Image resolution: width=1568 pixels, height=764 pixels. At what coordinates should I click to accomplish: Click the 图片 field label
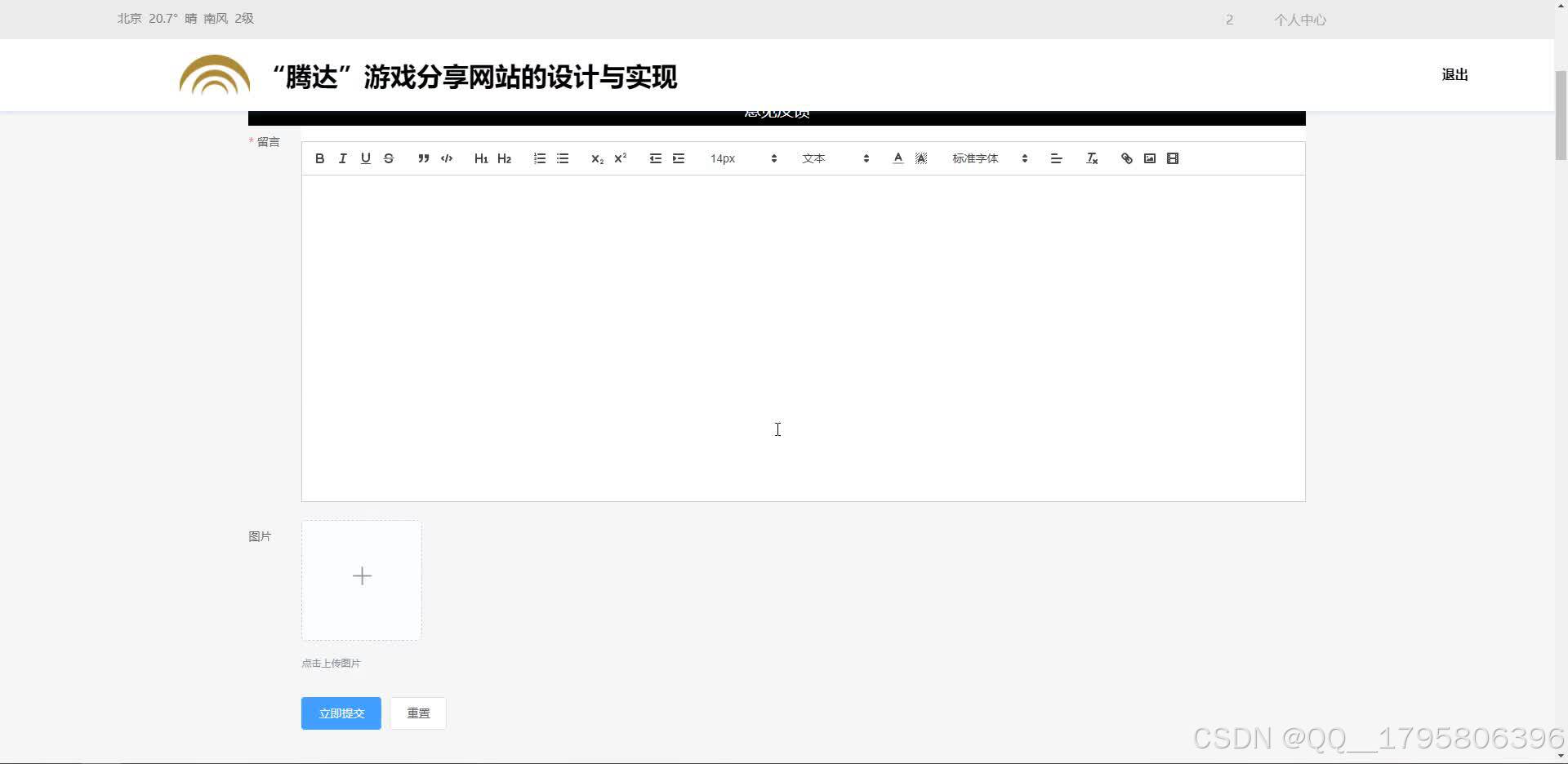260,536
